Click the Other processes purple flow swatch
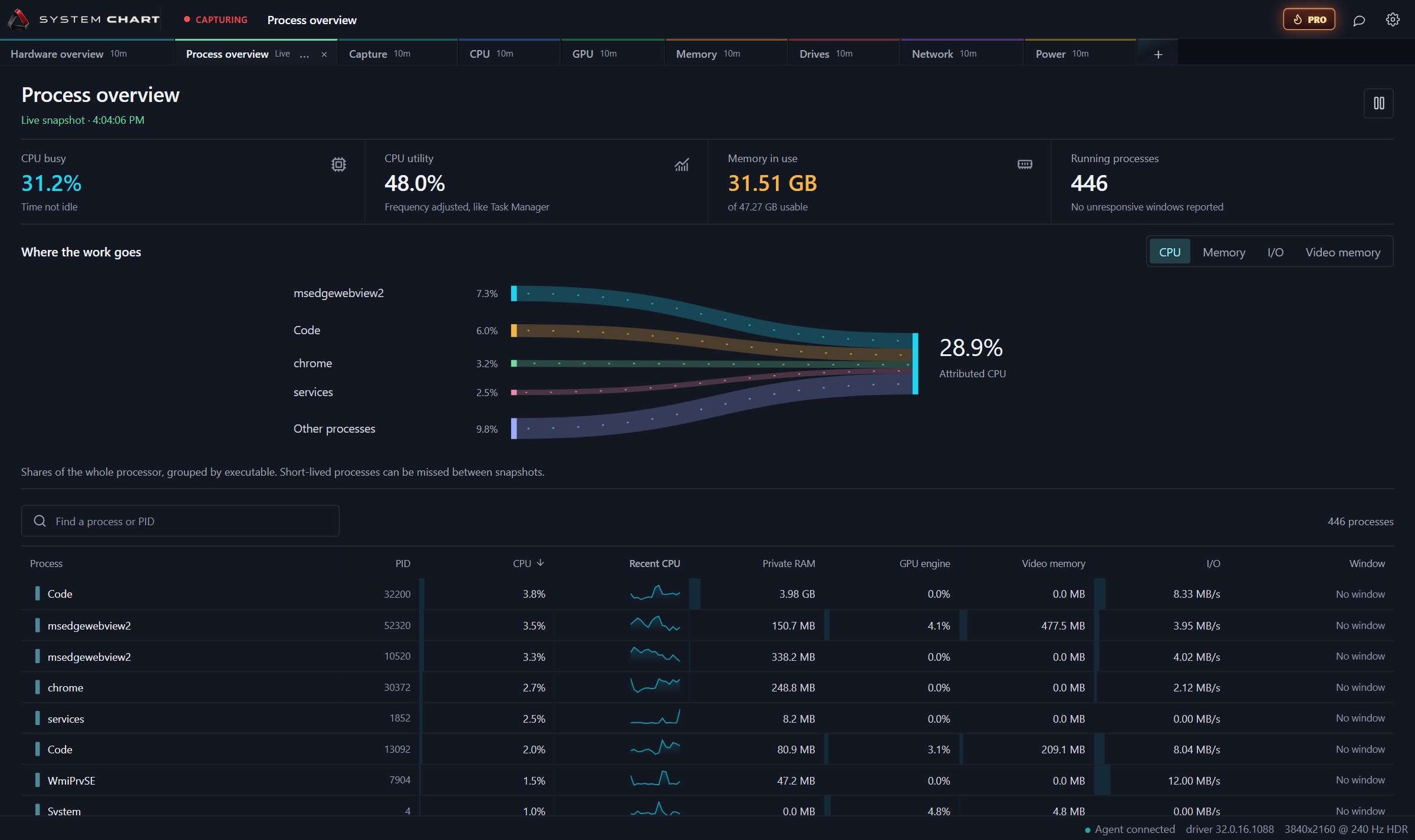The image size is (1415, 840). (x=514, y=429)
